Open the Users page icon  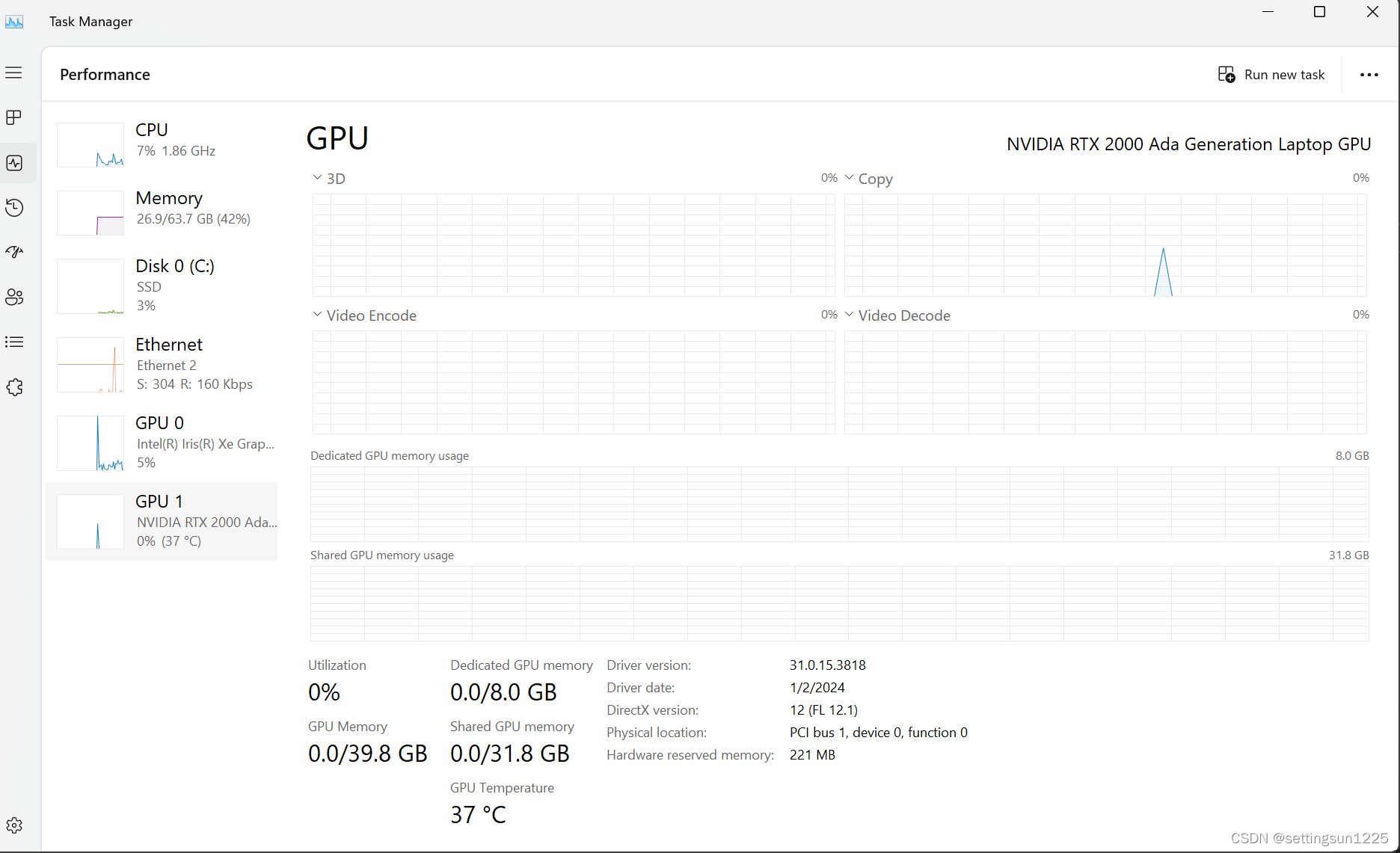[14, 297]
